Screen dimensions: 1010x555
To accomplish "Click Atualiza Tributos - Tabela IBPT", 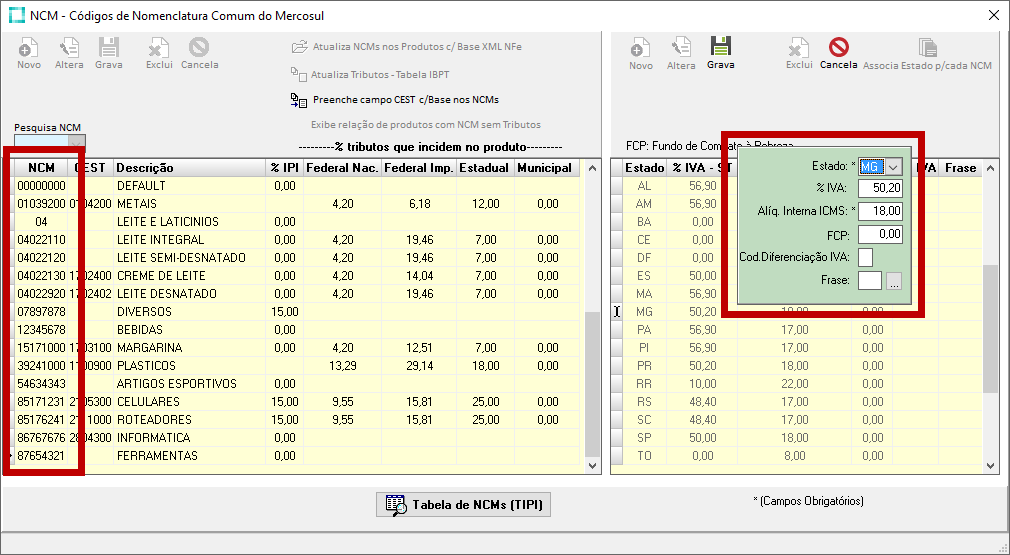I will [382, 74].
